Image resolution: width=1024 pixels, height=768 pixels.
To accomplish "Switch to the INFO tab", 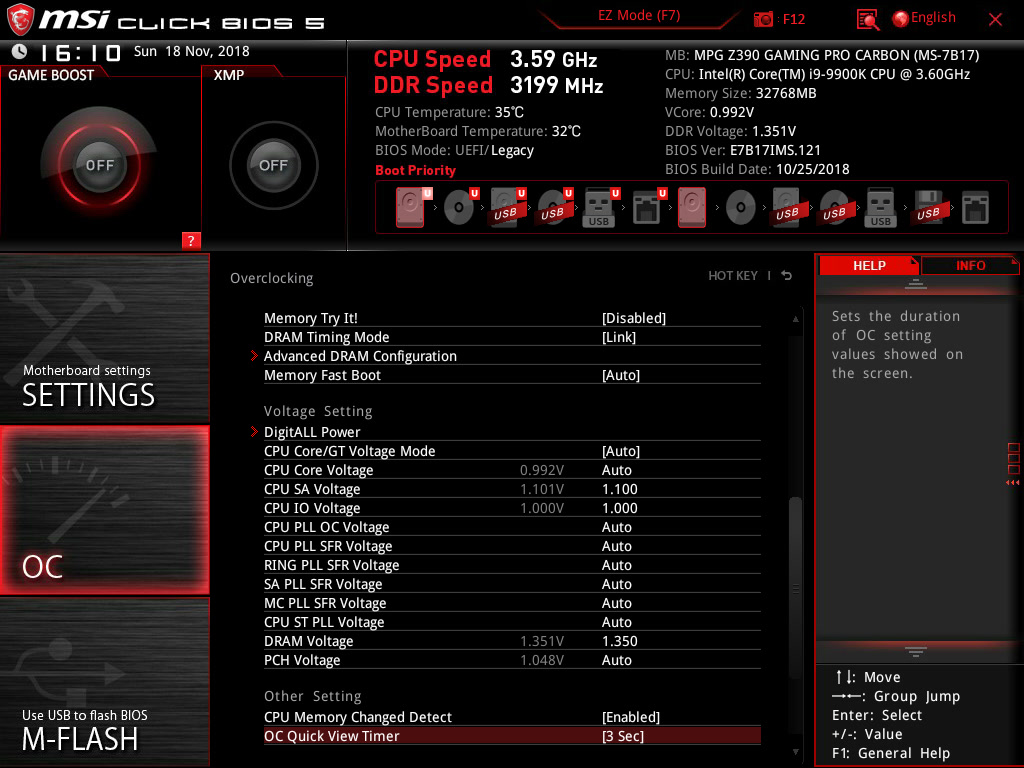I will pos(970,266).
